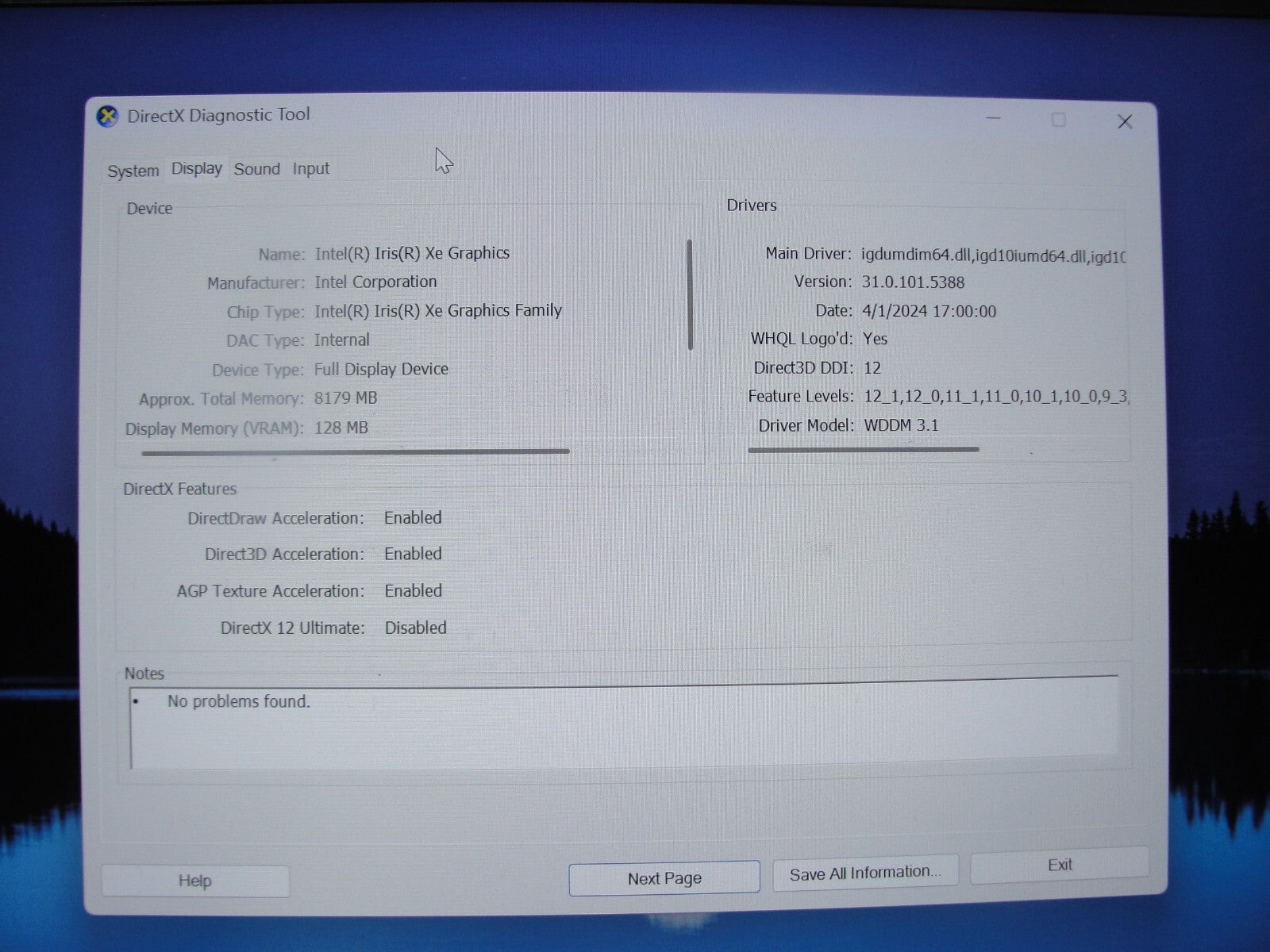Select the Main Driver file list text
This screenshot has height=952, width=1270.
[992, 255]
